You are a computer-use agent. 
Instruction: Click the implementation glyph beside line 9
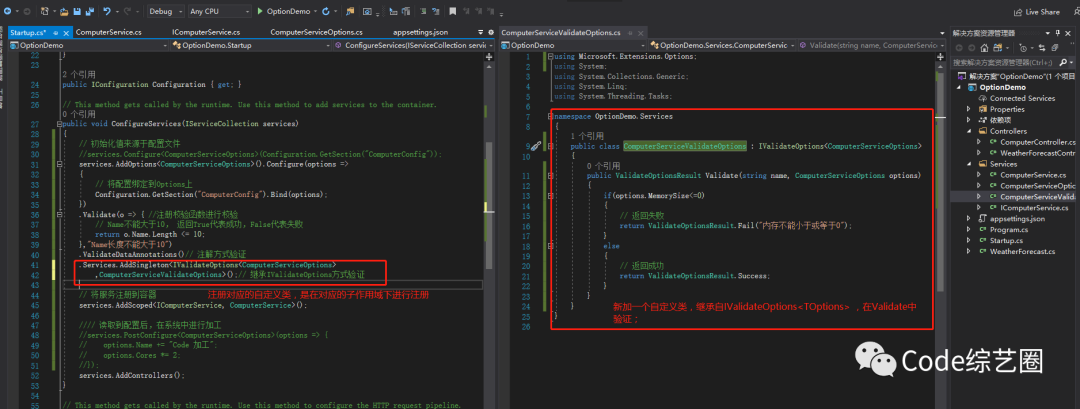537,146
